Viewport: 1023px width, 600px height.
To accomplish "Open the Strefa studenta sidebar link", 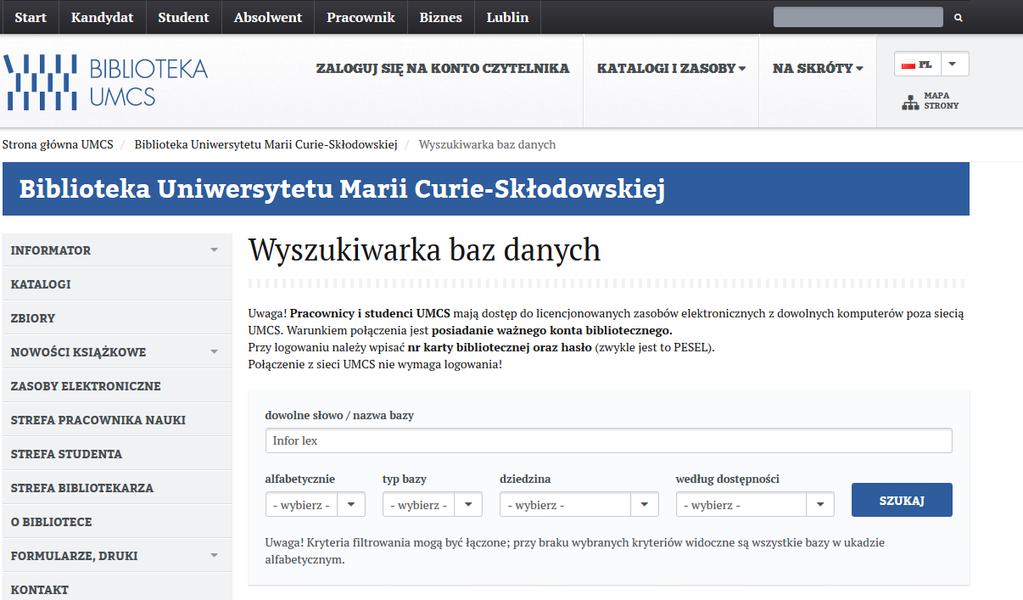I will coord(117,453).
